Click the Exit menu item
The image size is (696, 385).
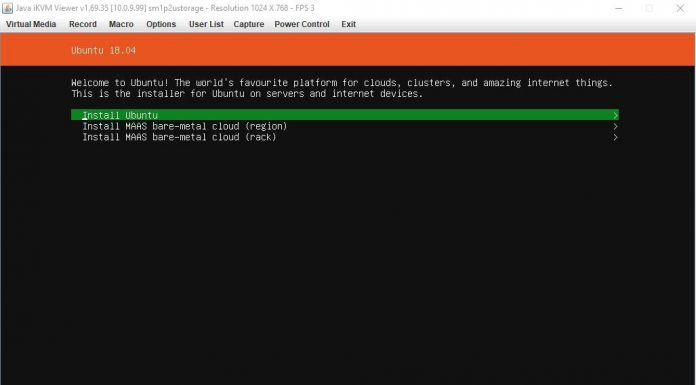348,24
